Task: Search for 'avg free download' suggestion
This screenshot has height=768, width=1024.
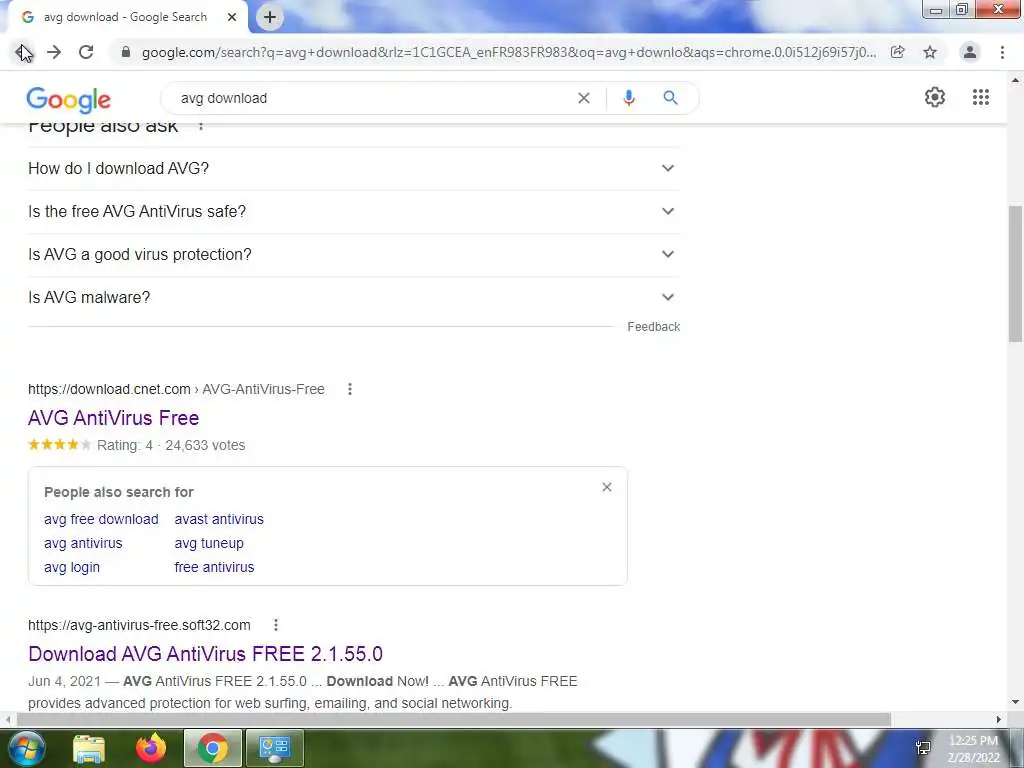Action: tap(101, 519)
